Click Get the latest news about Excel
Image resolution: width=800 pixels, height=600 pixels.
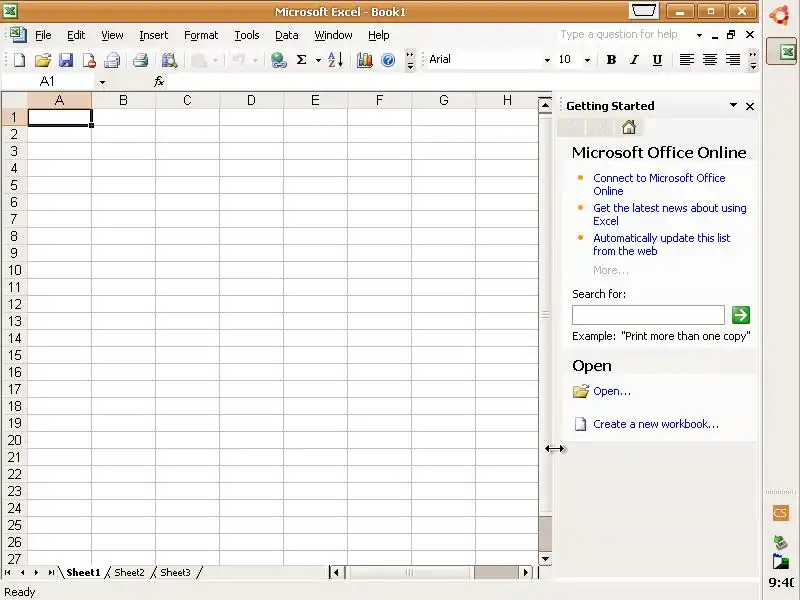(x=669, y=214)
